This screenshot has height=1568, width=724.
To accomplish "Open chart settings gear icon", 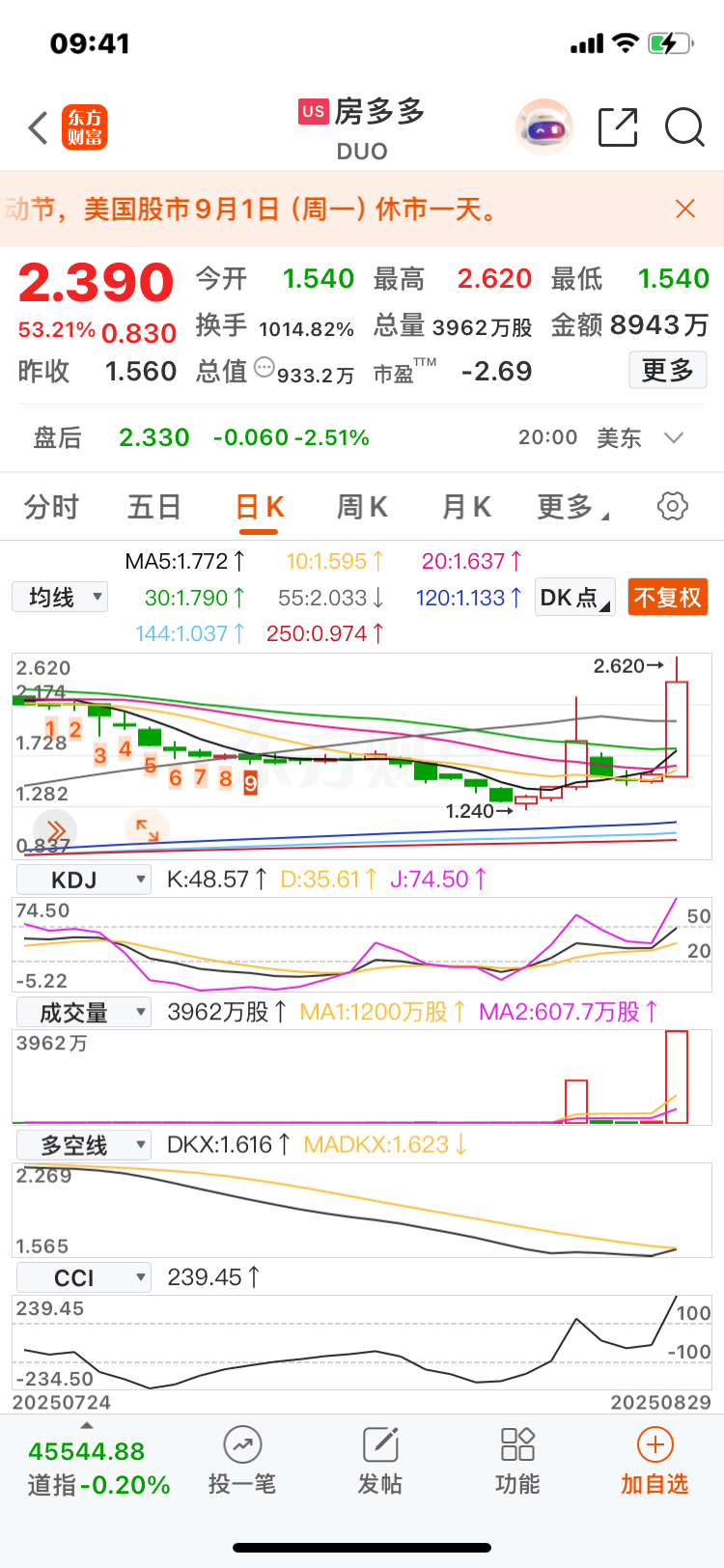I will click(673, 506).
